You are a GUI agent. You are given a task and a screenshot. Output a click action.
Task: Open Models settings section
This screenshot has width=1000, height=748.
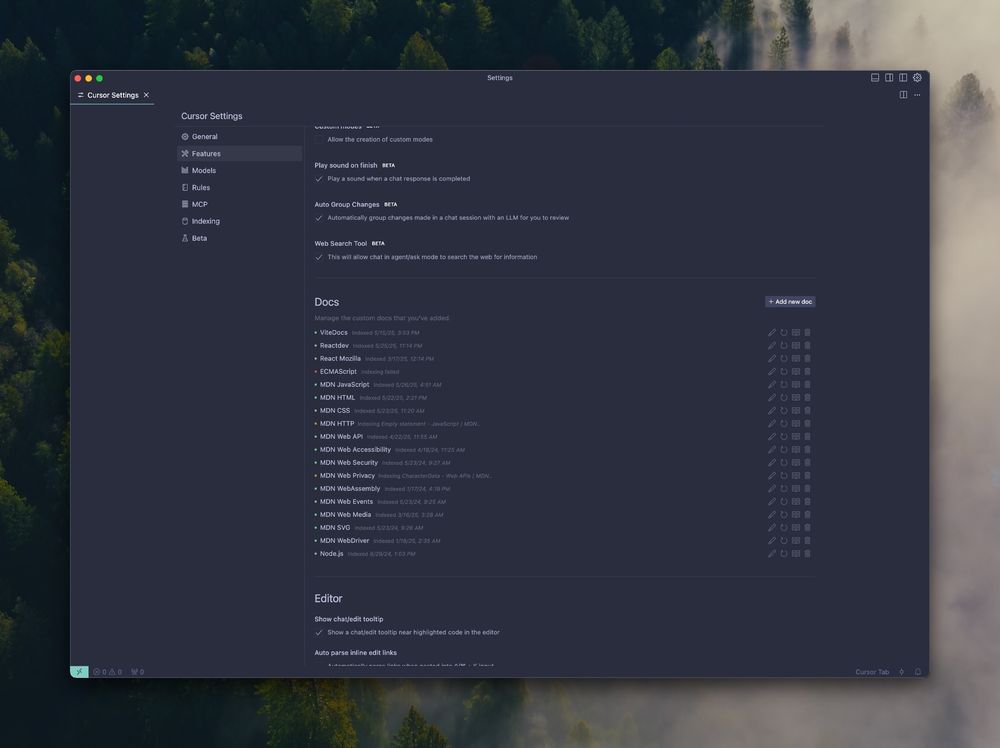click(x=239, y=170)
